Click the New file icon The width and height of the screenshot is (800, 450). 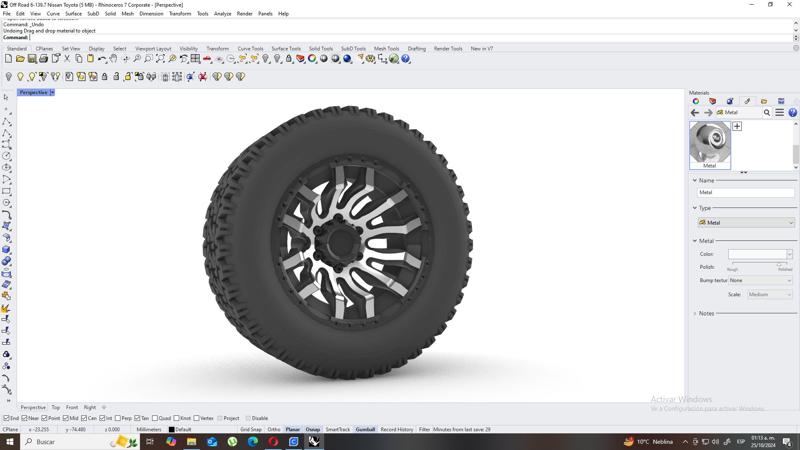pos(8,59)
